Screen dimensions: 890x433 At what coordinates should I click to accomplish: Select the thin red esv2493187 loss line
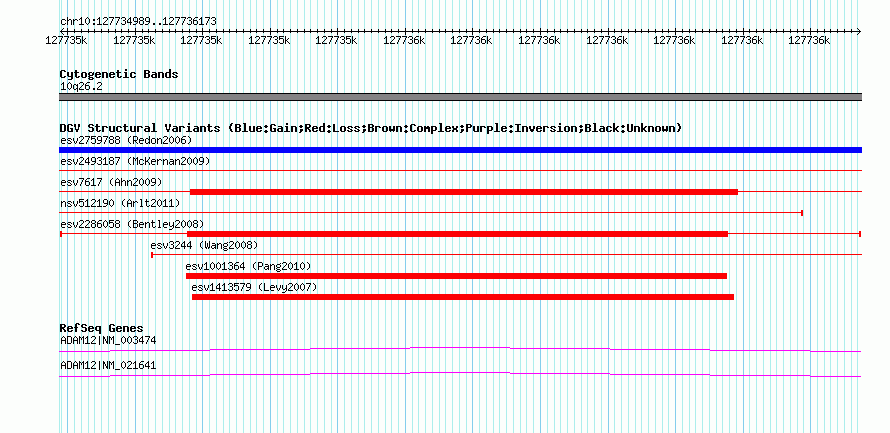tap(460, 170)
